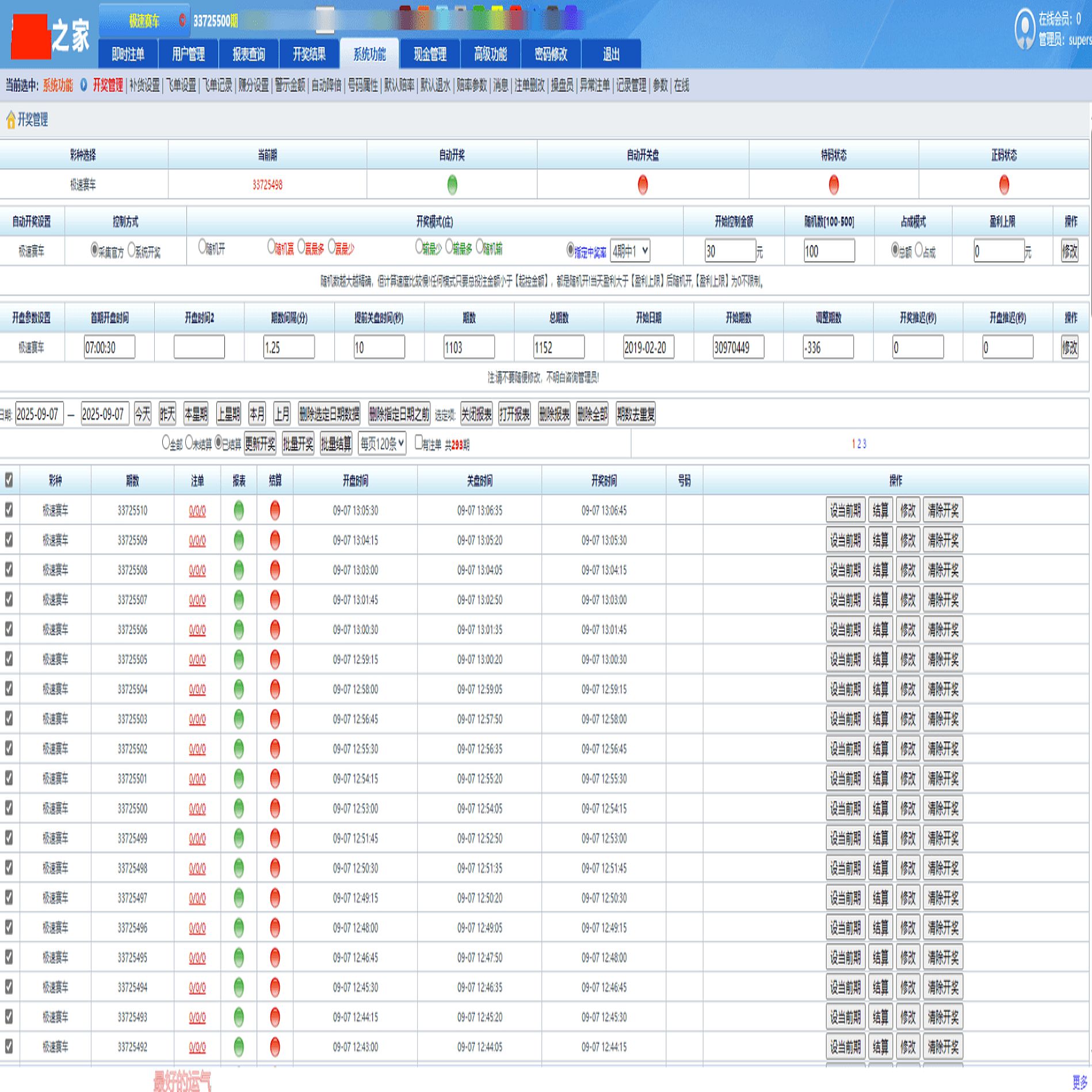Click the 0/0/0 link for period 33725508

197,570
